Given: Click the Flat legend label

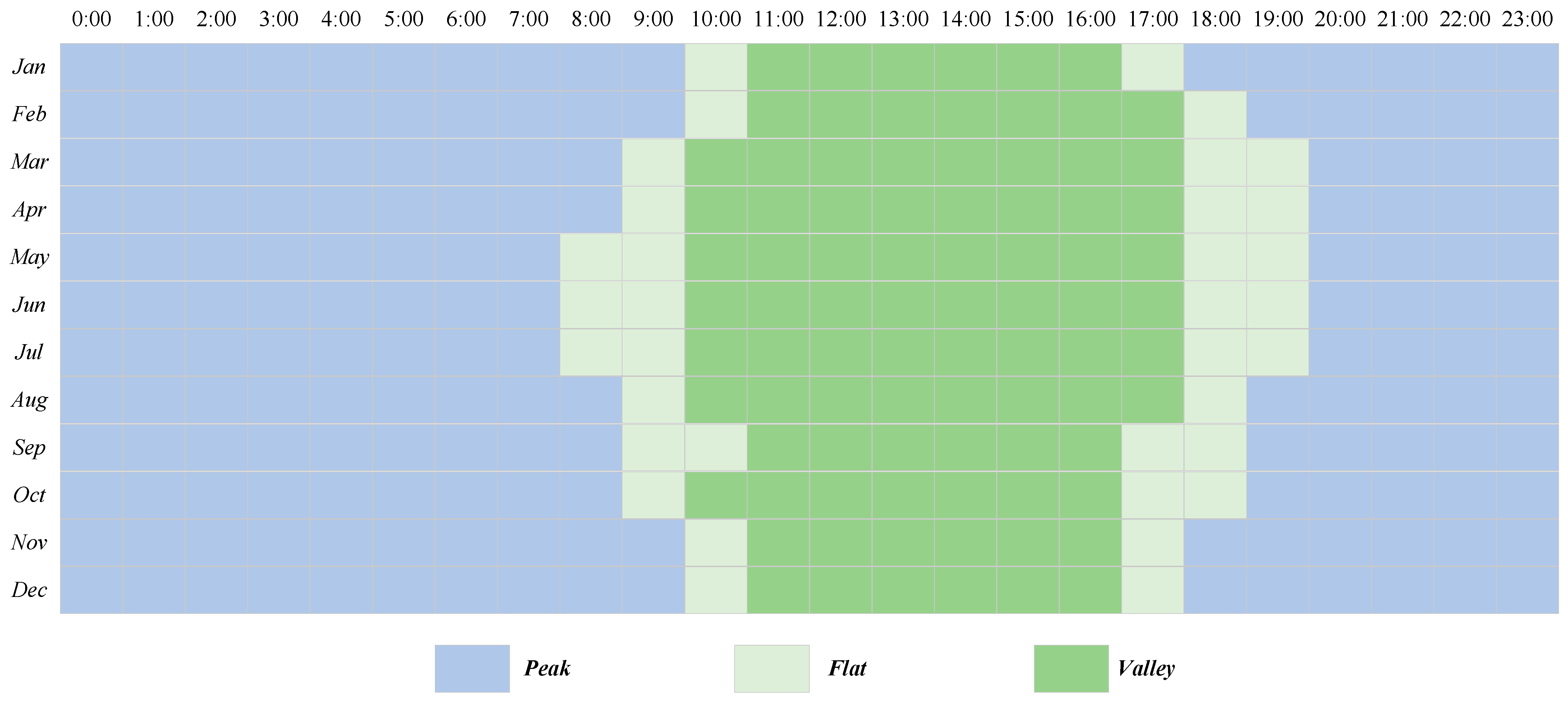Looking at the screenshot, I should (x=847, y=669).
